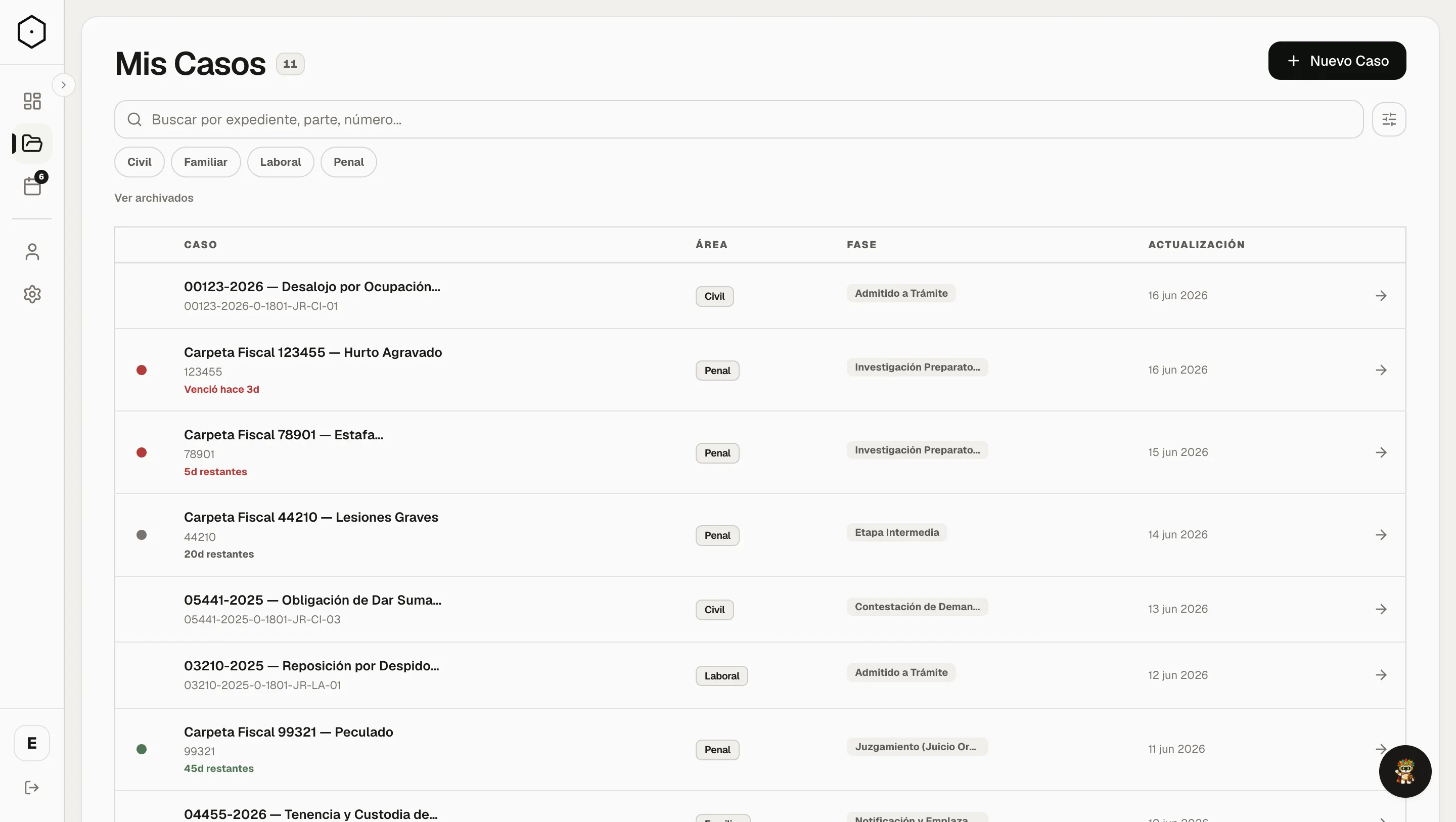The height and width of the screenshot is (822, 1456).
Task: Open arrow for case 00123-2026 Desalojo
Action: (1381, 296)
